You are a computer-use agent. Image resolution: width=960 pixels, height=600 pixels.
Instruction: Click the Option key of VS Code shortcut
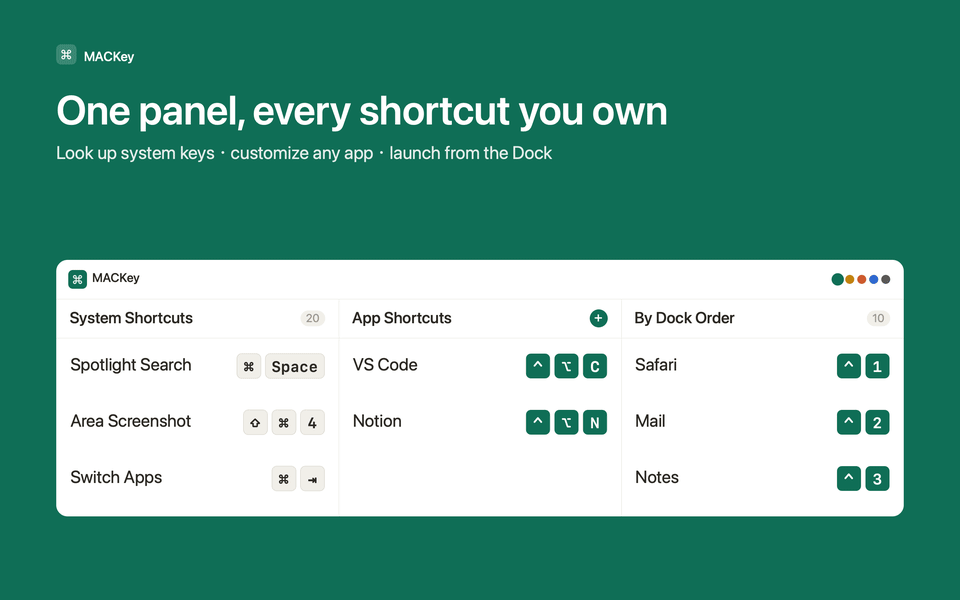(566, 366)
